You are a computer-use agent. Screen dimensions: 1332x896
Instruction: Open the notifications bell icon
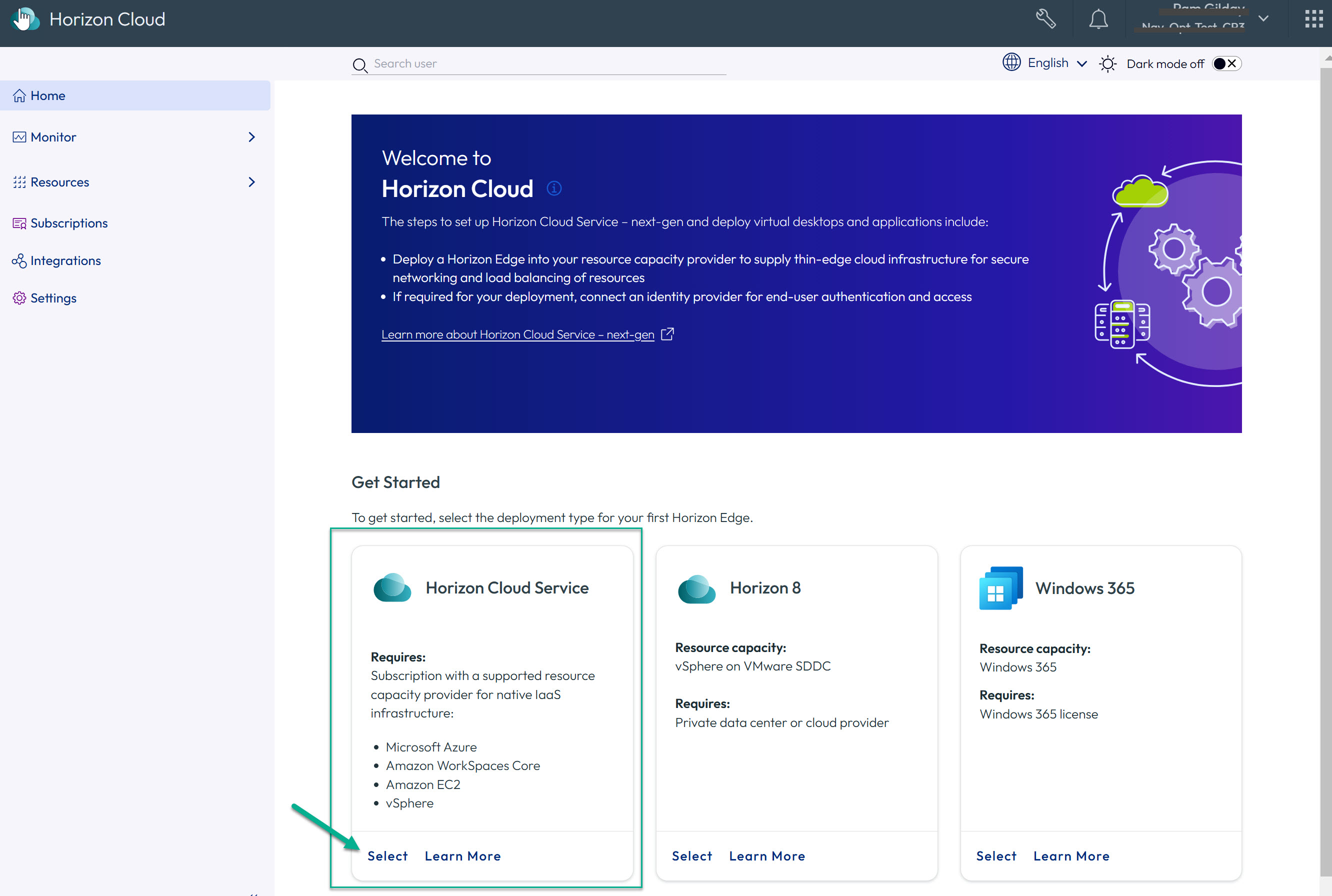(1097, 19)
